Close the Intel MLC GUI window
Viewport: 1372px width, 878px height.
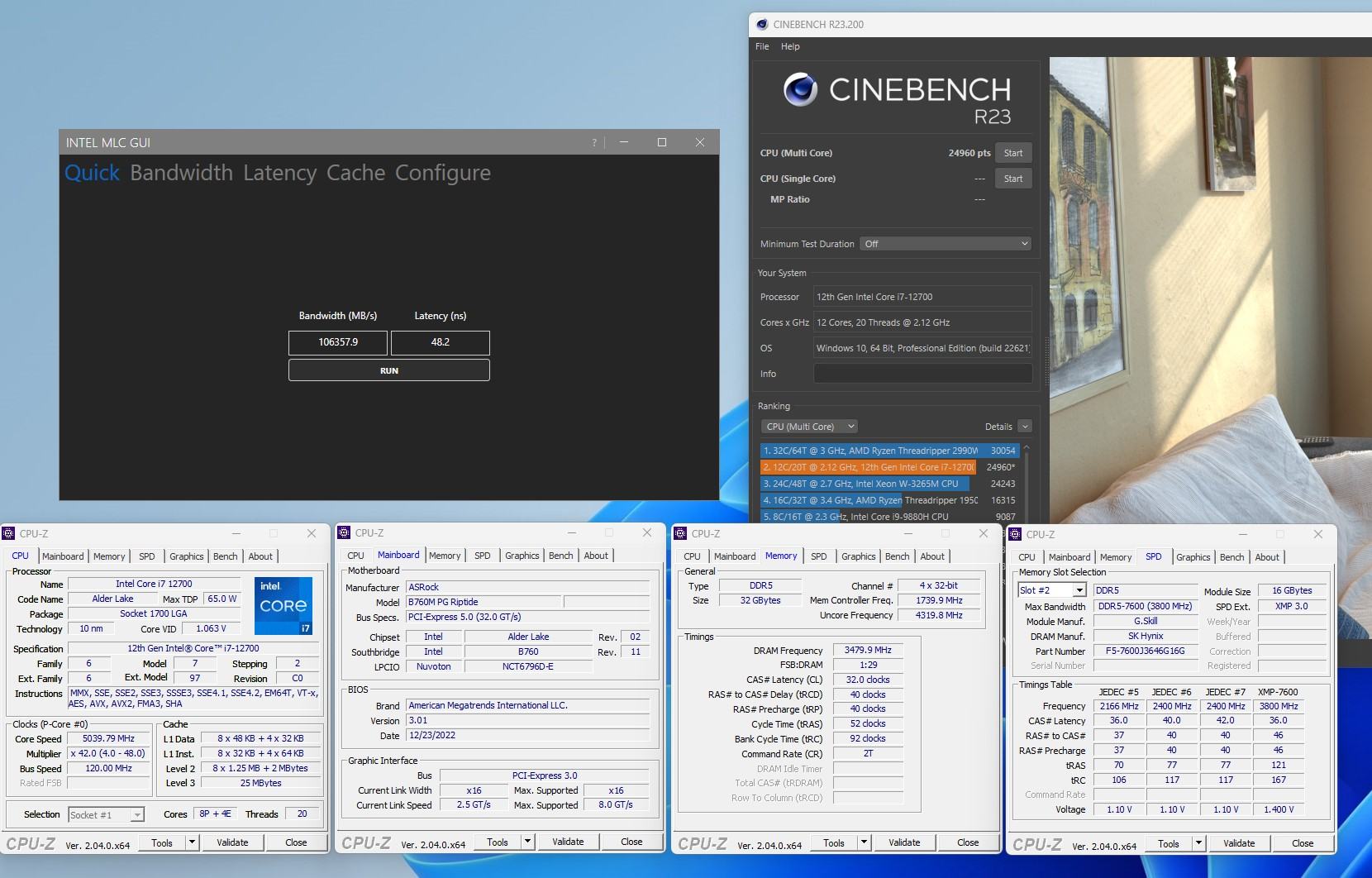tap(700, 142)
